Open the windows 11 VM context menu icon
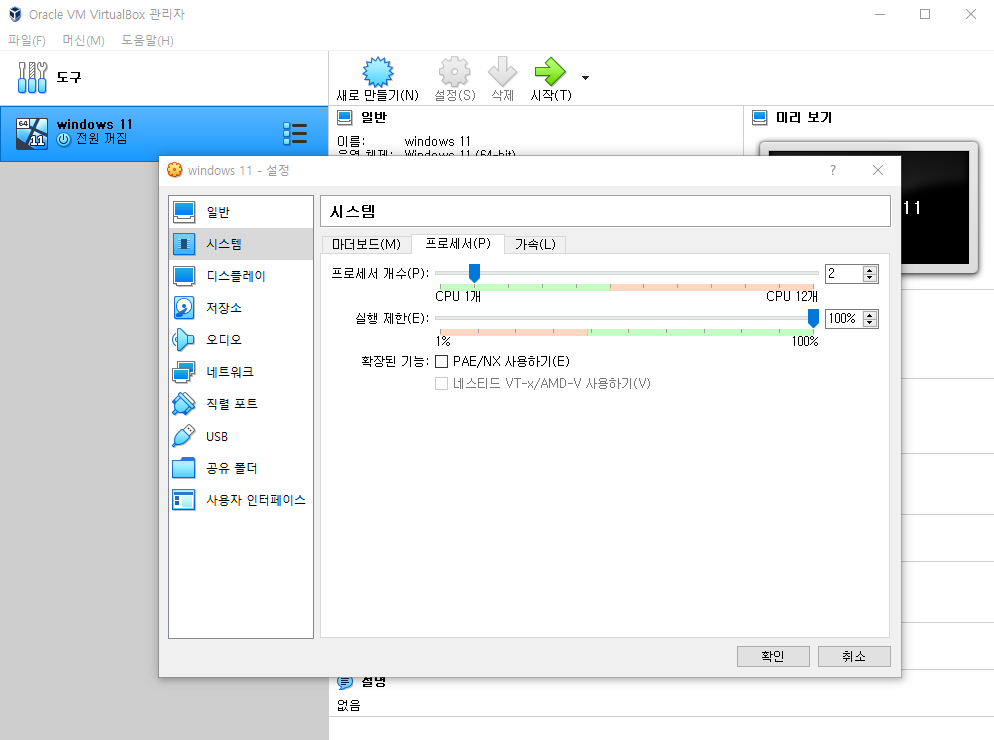Image resolution: width=994 pixels, height=740 pixels. tap(296, 133)
